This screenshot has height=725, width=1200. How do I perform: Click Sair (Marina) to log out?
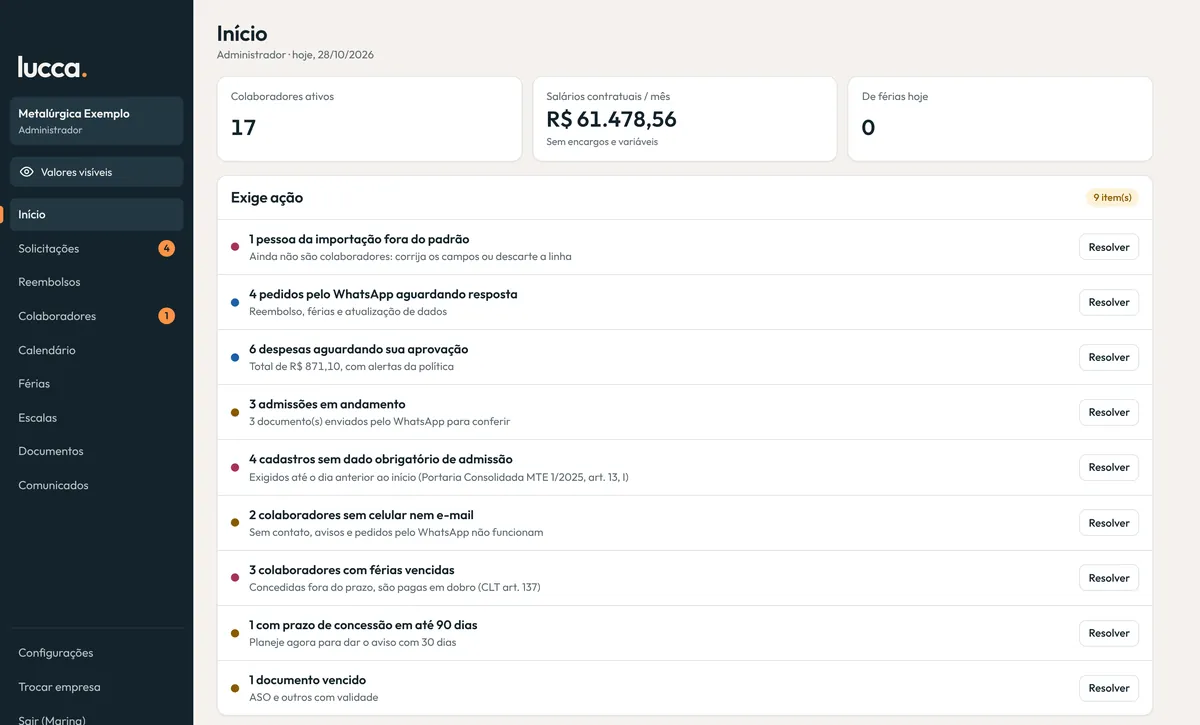pyautogui.click(x=97, y=718)
